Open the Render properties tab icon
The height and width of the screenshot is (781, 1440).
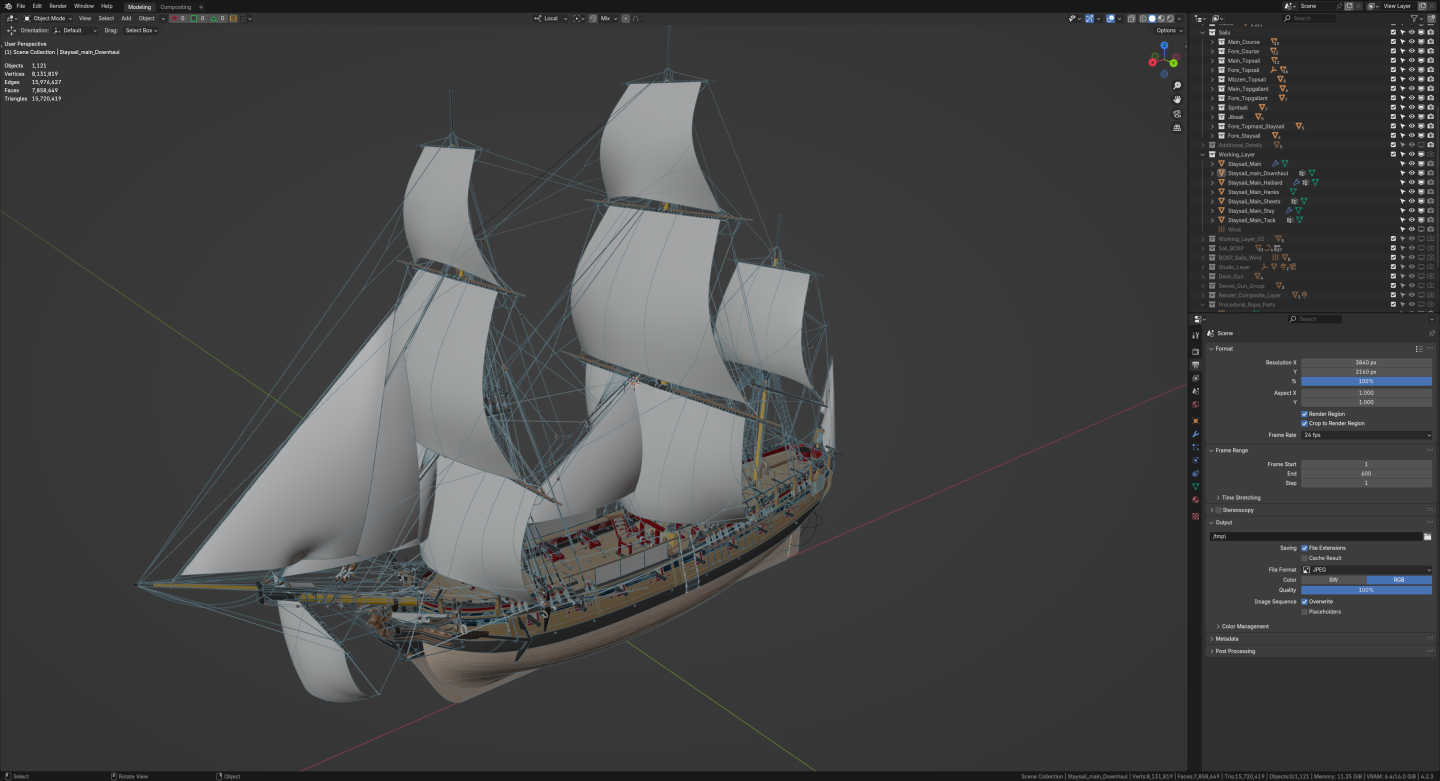point(1195,352)
